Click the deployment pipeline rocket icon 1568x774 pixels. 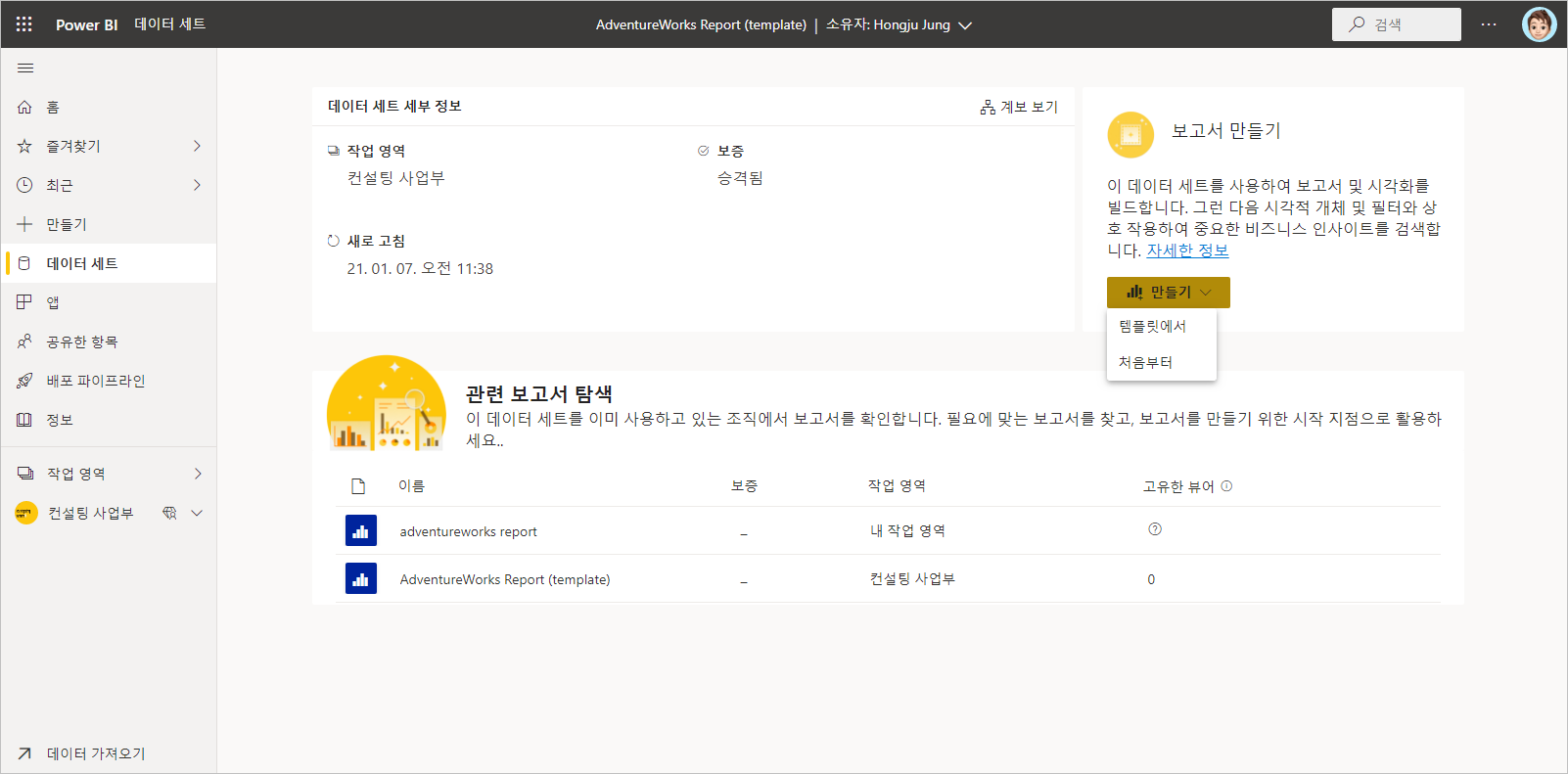[x=25, y=381]
